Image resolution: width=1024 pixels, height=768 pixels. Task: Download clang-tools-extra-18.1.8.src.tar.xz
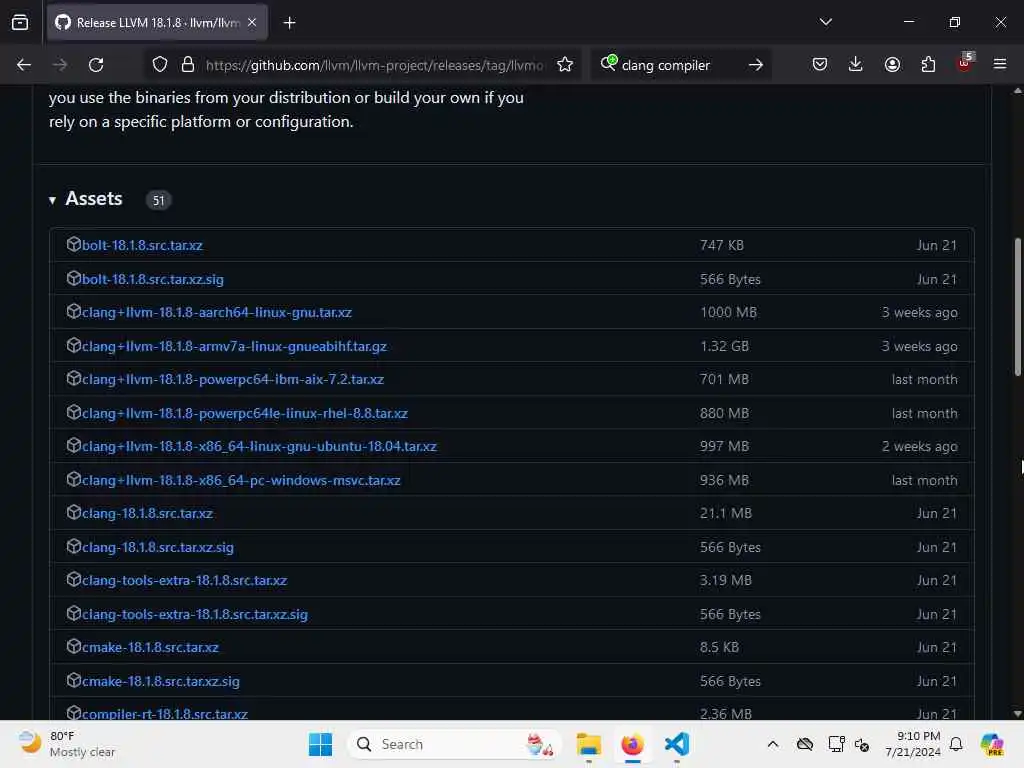point(185,581)
